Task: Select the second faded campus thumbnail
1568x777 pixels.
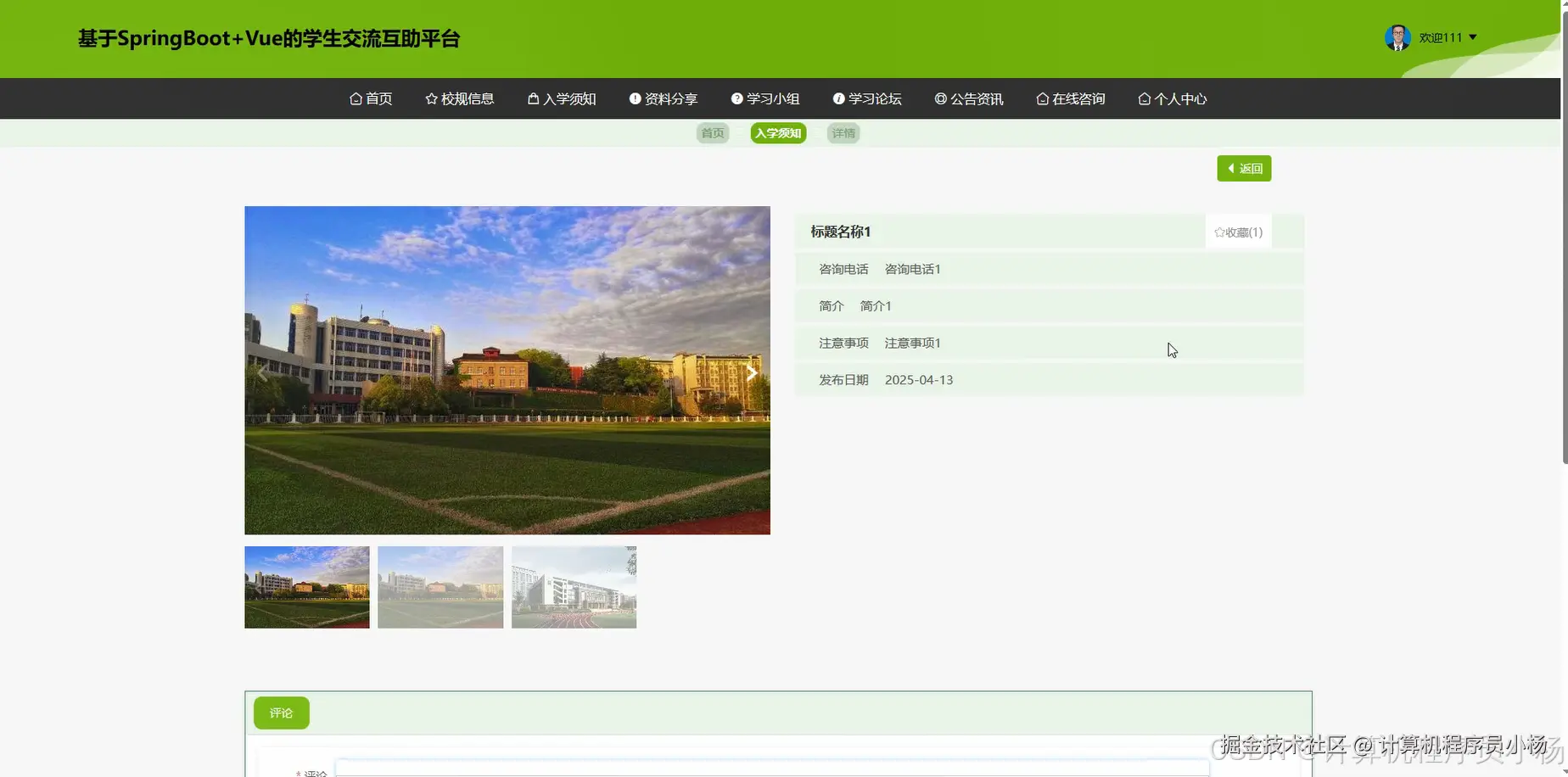Action: click(440, 587)
